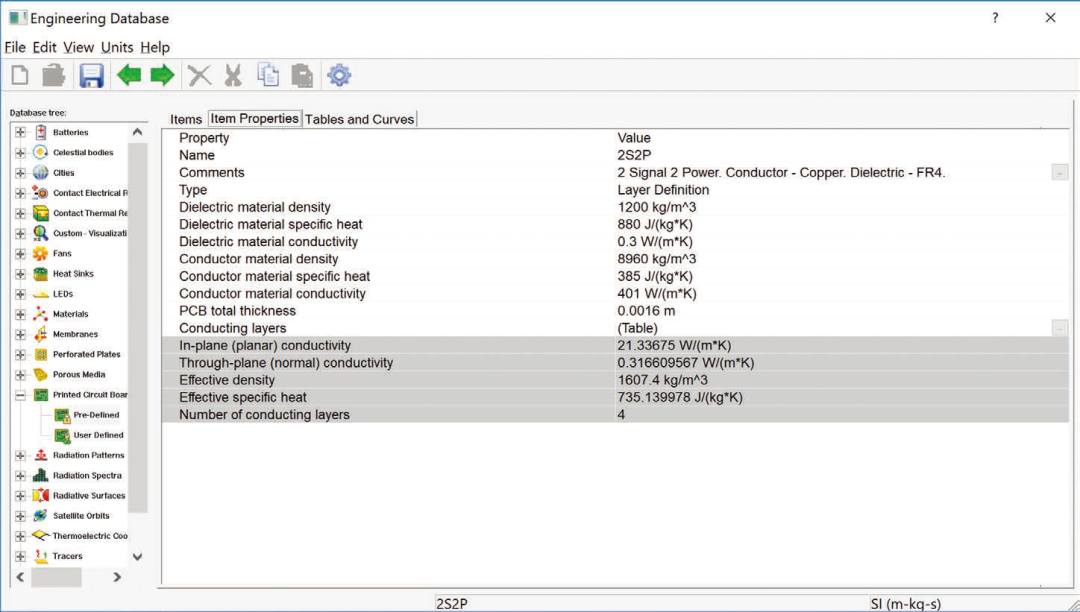The height and width of the screenshot is (612, 1080).
Task: Select User Defined under Printed Circuit Boards
Action: click(98, 435)
